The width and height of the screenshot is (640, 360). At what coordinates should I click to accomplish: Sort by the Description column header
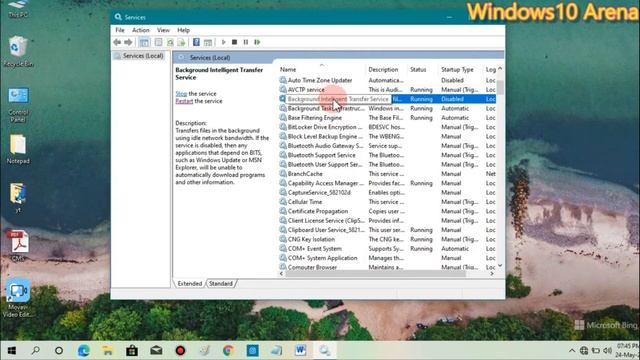pyautogui.click(x=383, y=69)
